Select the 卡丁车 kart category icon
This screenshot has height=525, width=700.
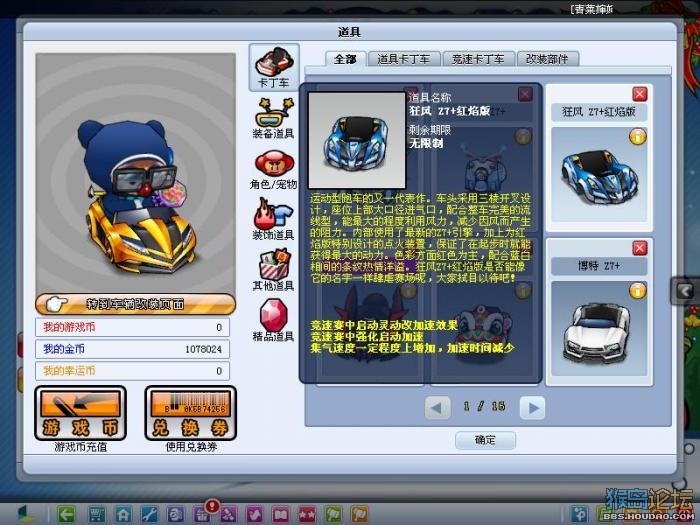(274, 67)
